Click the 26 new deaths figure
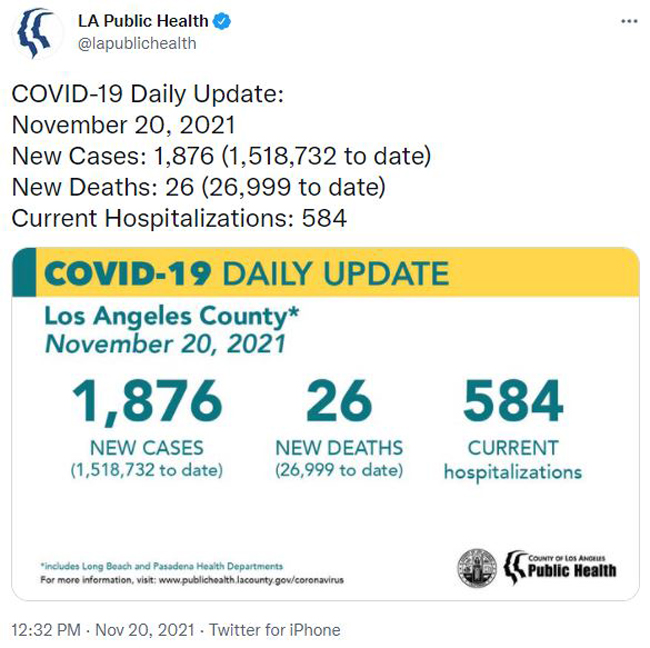Viewport: 650px width, 648px height. [x=339, y=401]
